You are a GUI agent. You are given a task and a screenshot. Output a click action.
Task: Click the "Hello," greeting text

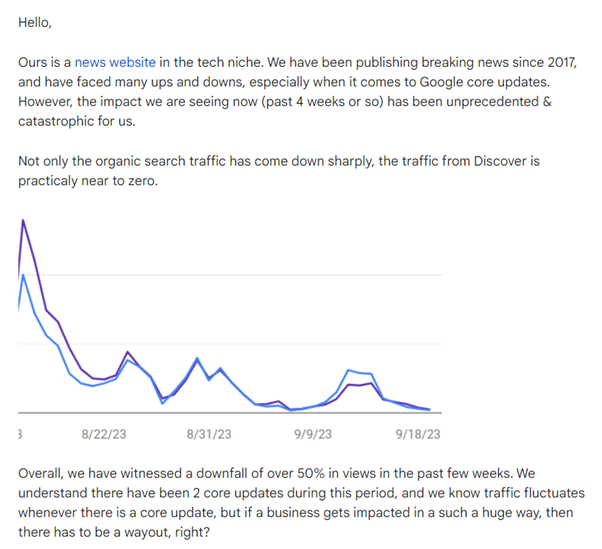point(35,23)
